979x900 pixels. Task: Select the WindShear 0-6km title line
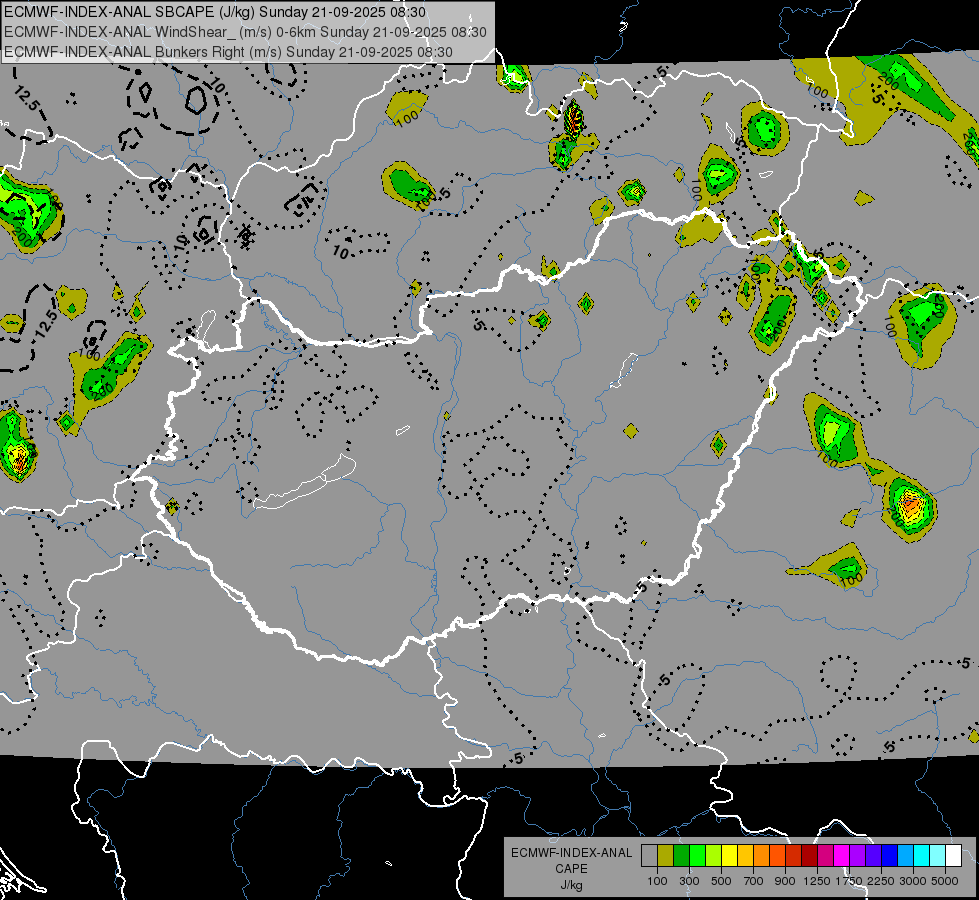pos(245,32)
